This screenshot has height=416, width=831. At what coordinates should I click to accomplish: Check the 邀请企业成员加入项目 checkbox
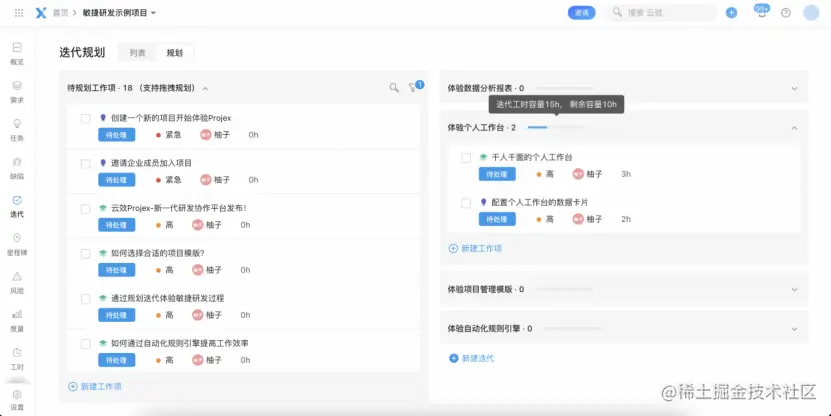coord(85,164)
